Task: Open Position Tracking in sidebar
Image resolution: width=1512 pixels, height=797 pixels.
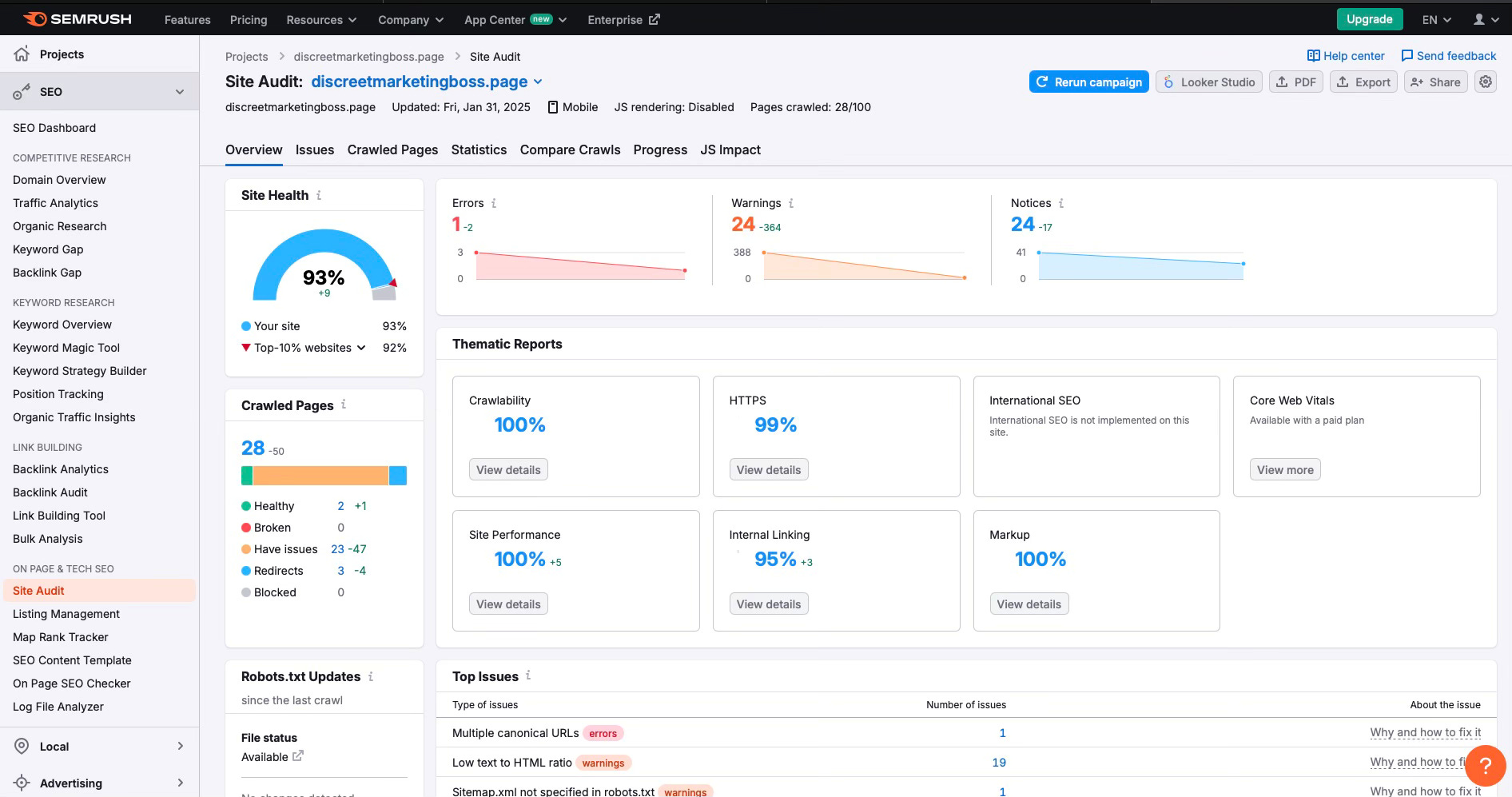Action: [58, 394]
